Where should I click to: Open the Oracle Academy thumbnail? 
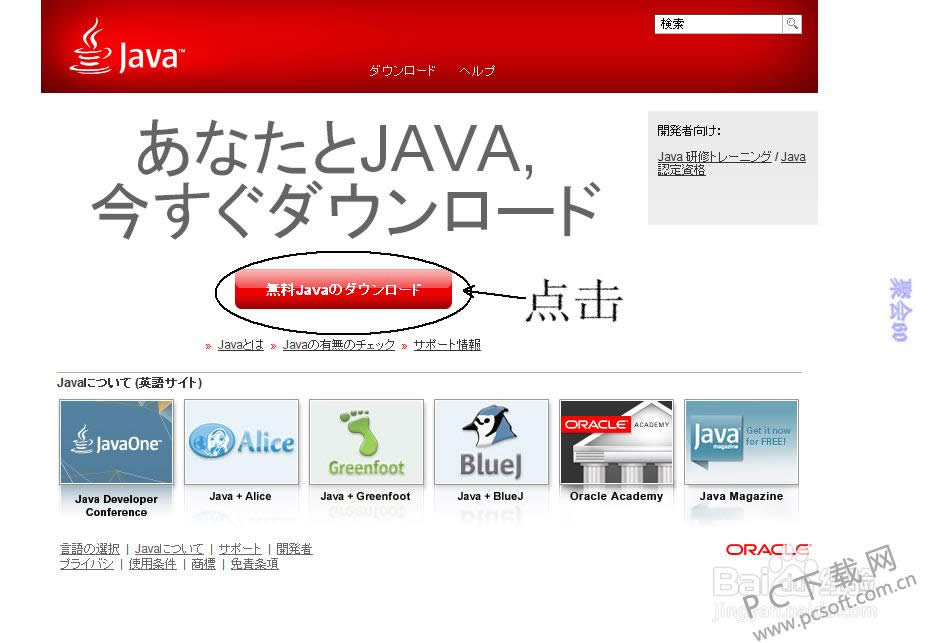(616, 442)
